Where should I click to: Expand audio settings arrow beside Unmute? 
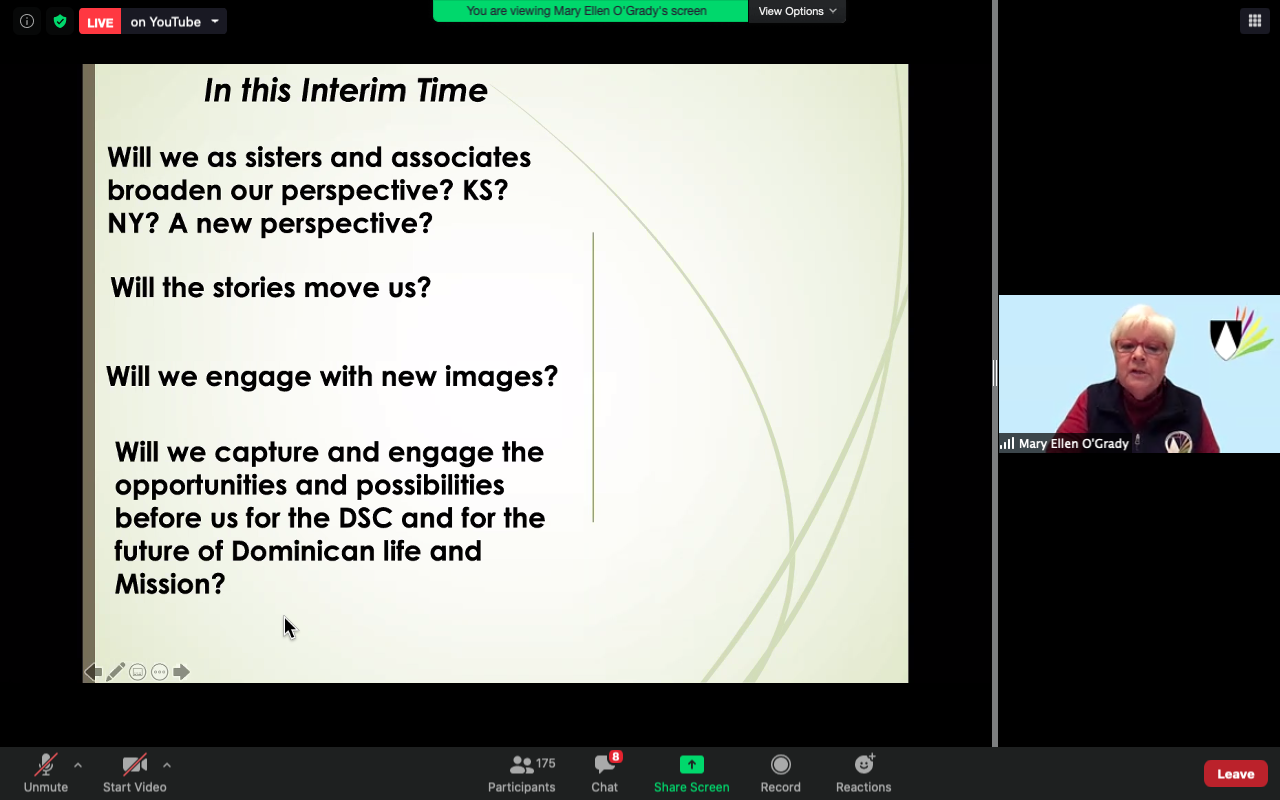[78, 765]
